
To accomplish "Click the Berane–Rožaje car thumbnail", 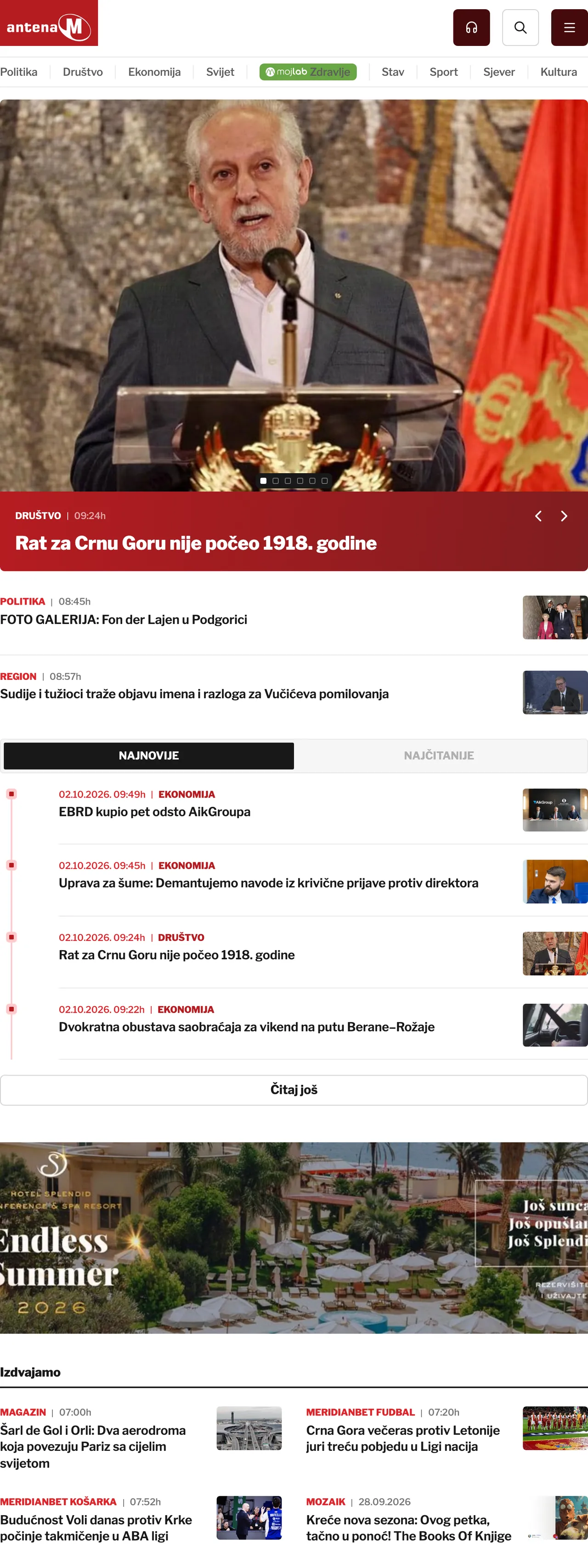I will (555, 1025).
